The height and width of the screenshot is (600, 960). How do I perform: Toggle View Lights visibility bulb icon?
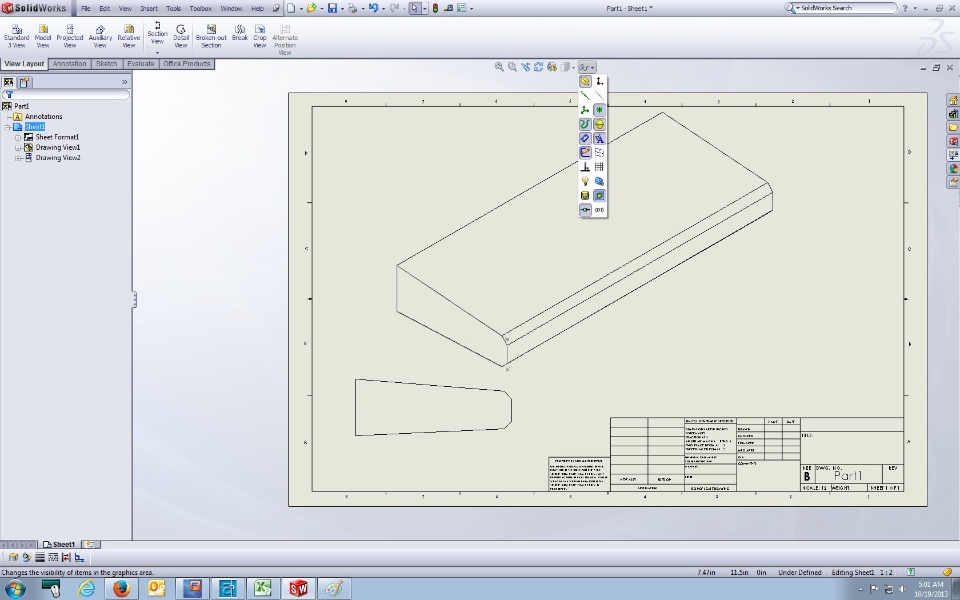585,181
